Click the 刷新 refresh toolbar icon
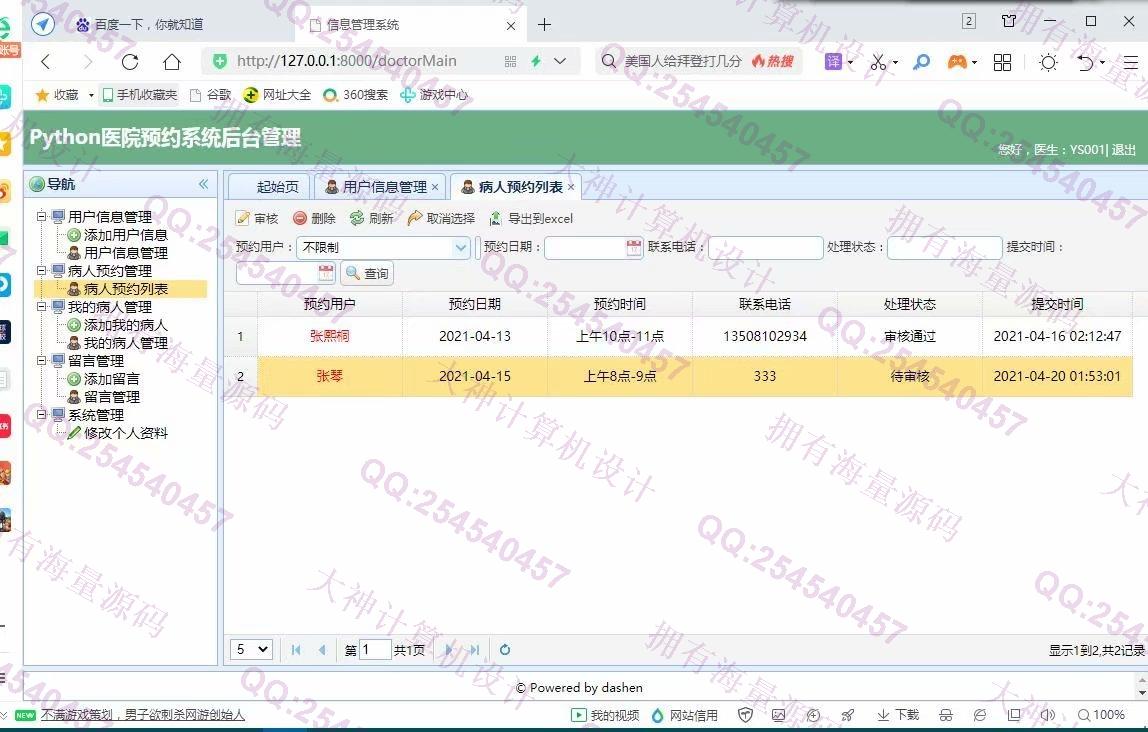 (357, 219)
